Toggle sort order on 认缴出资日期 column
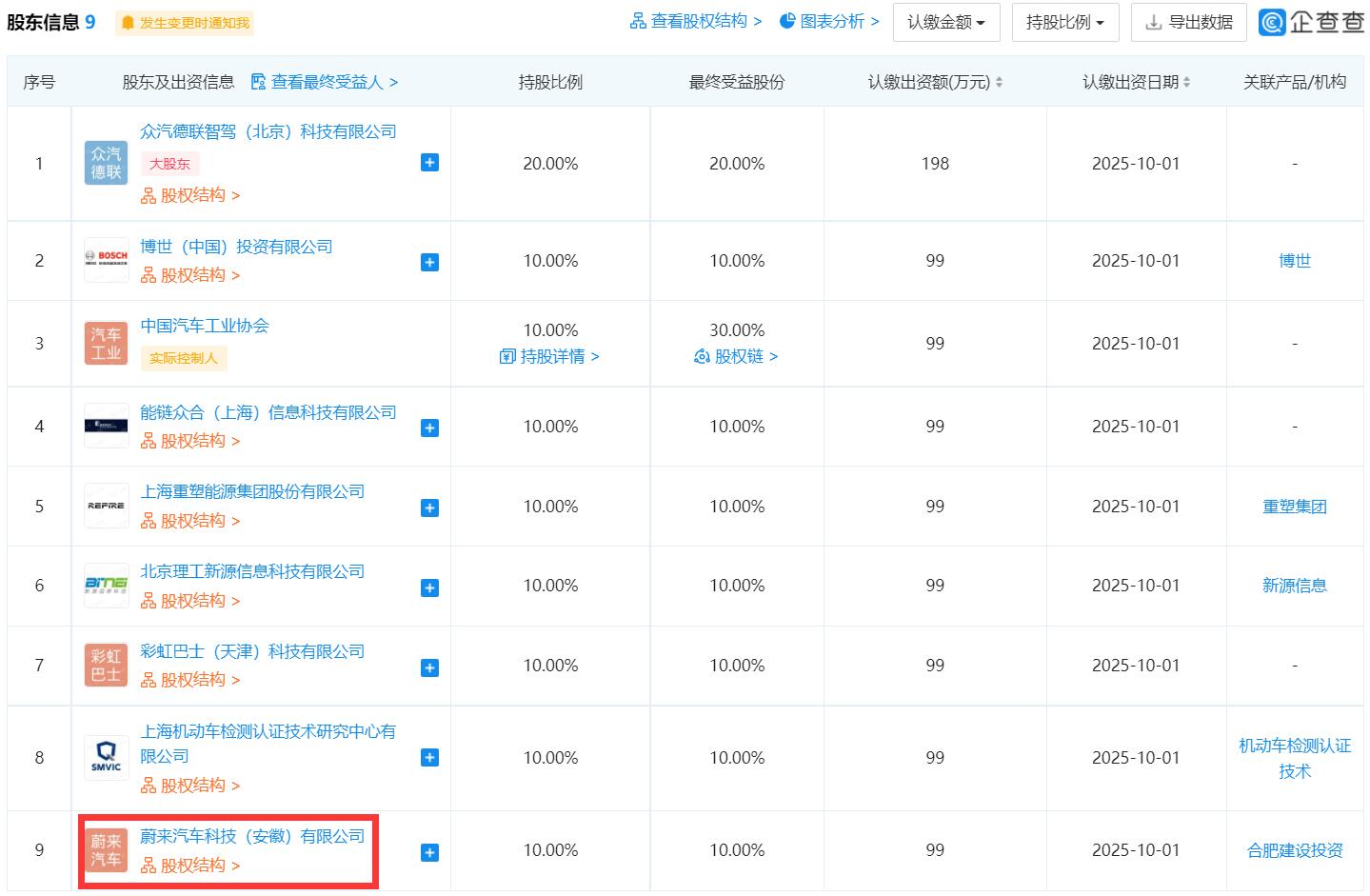 click(x=1186, y=82)
